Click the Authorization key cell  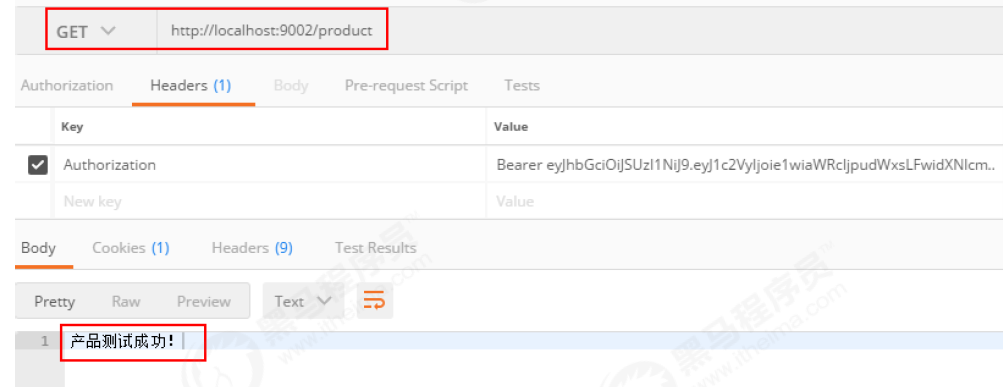[x=270, y=165]
